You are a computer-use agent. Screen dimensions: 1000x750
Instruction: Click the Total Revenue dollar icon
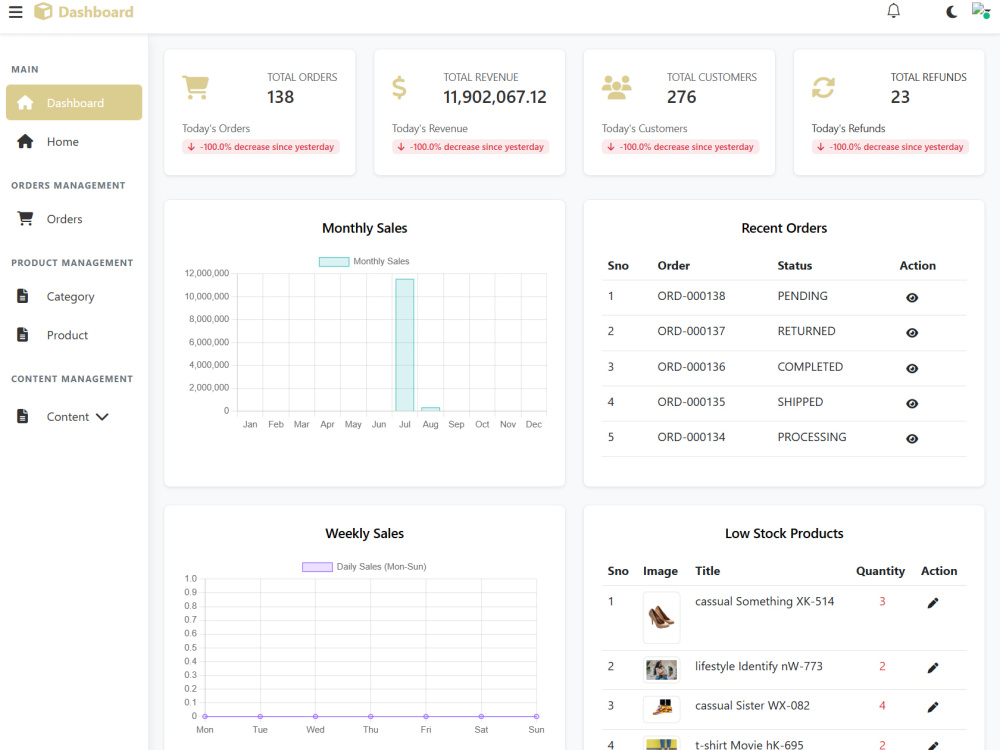[399, 87]
